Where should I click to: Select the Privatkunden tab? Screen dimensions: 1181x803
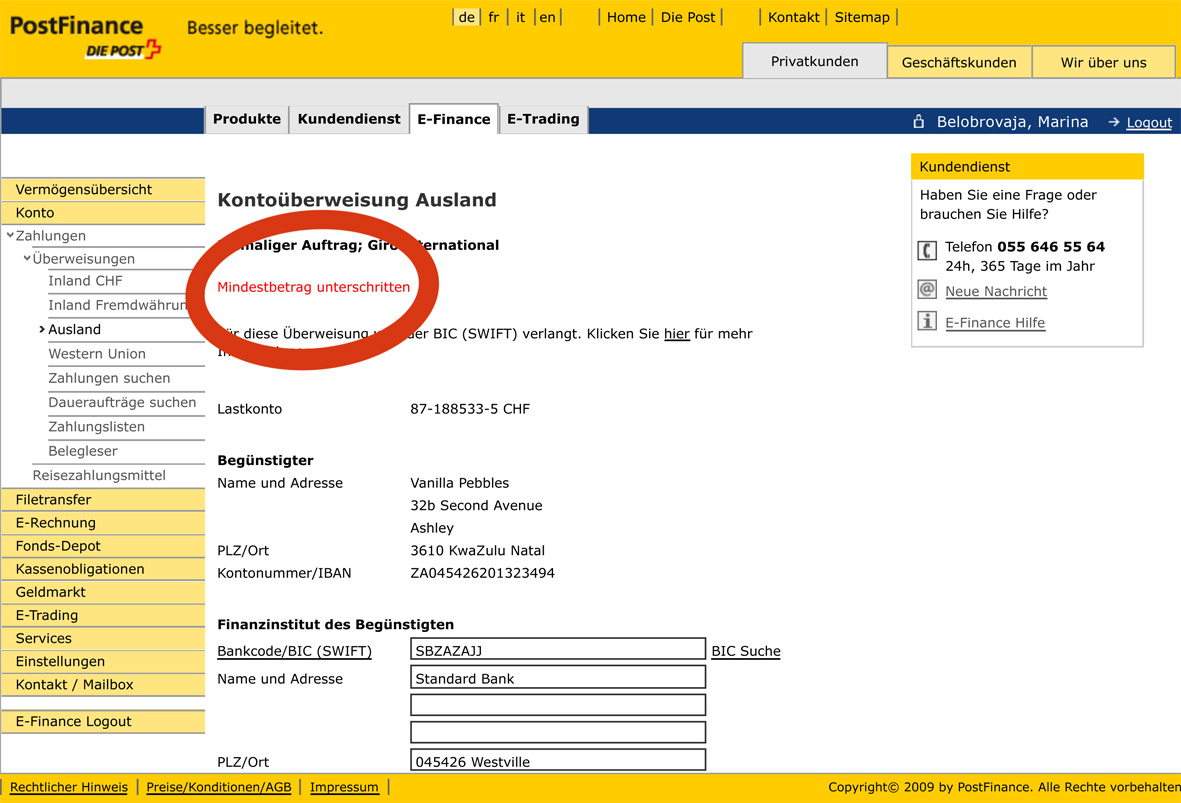tap(814, 61)
